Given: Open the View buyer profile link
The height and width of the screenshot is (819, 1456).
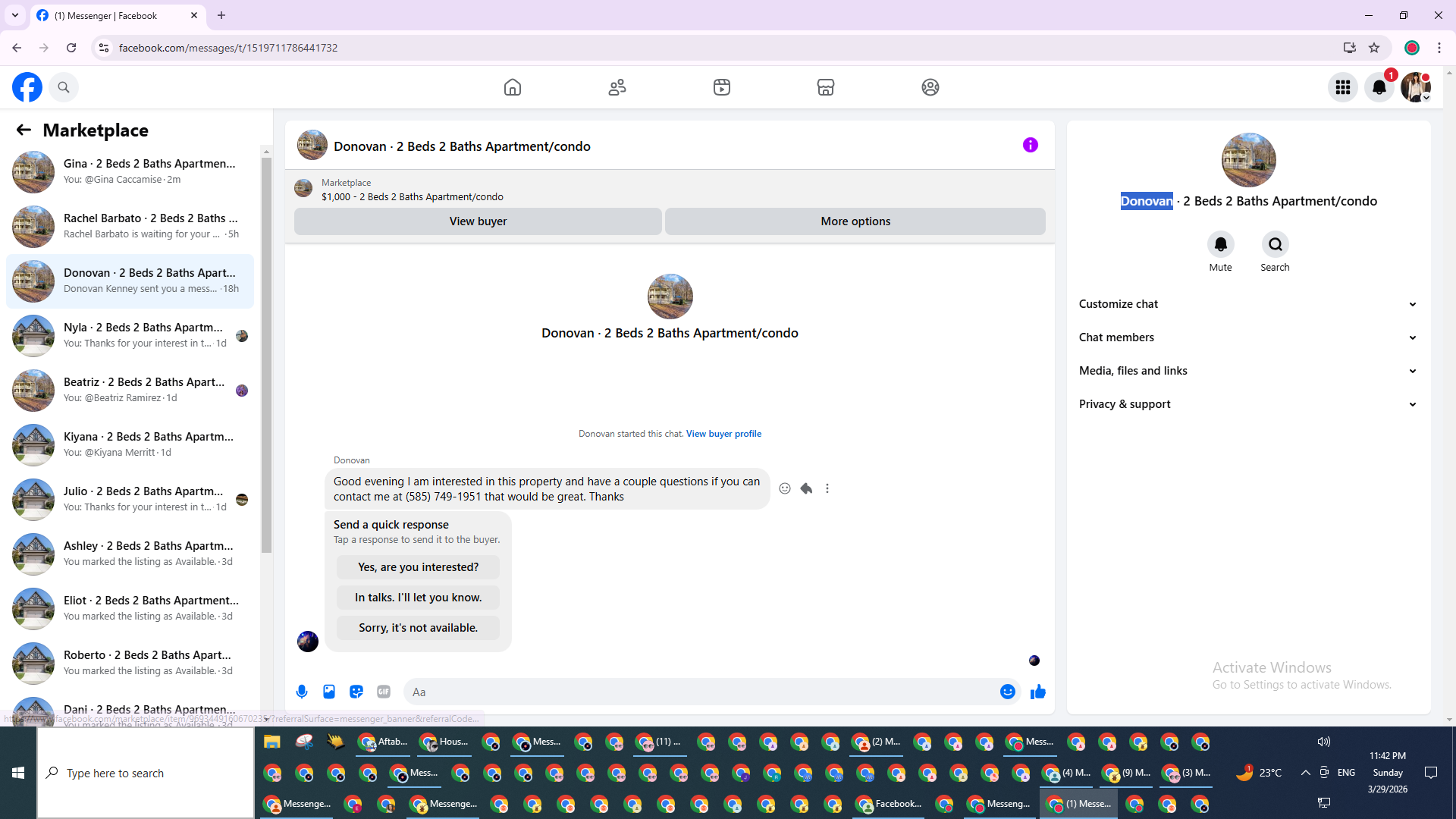Looking at the screenshot, I should point(723,434).
